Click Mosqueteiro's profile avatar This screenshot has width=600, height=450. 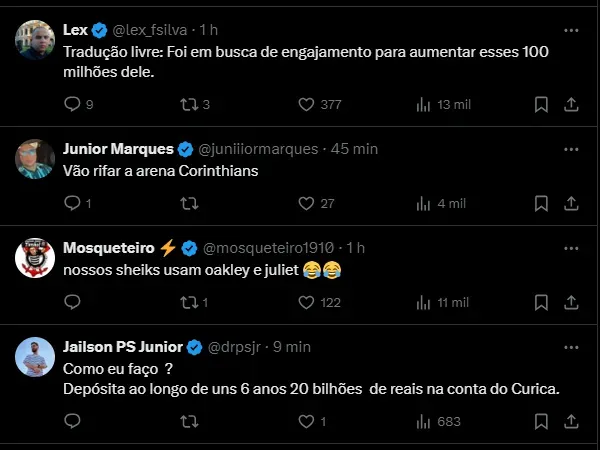tap(34, 259)
